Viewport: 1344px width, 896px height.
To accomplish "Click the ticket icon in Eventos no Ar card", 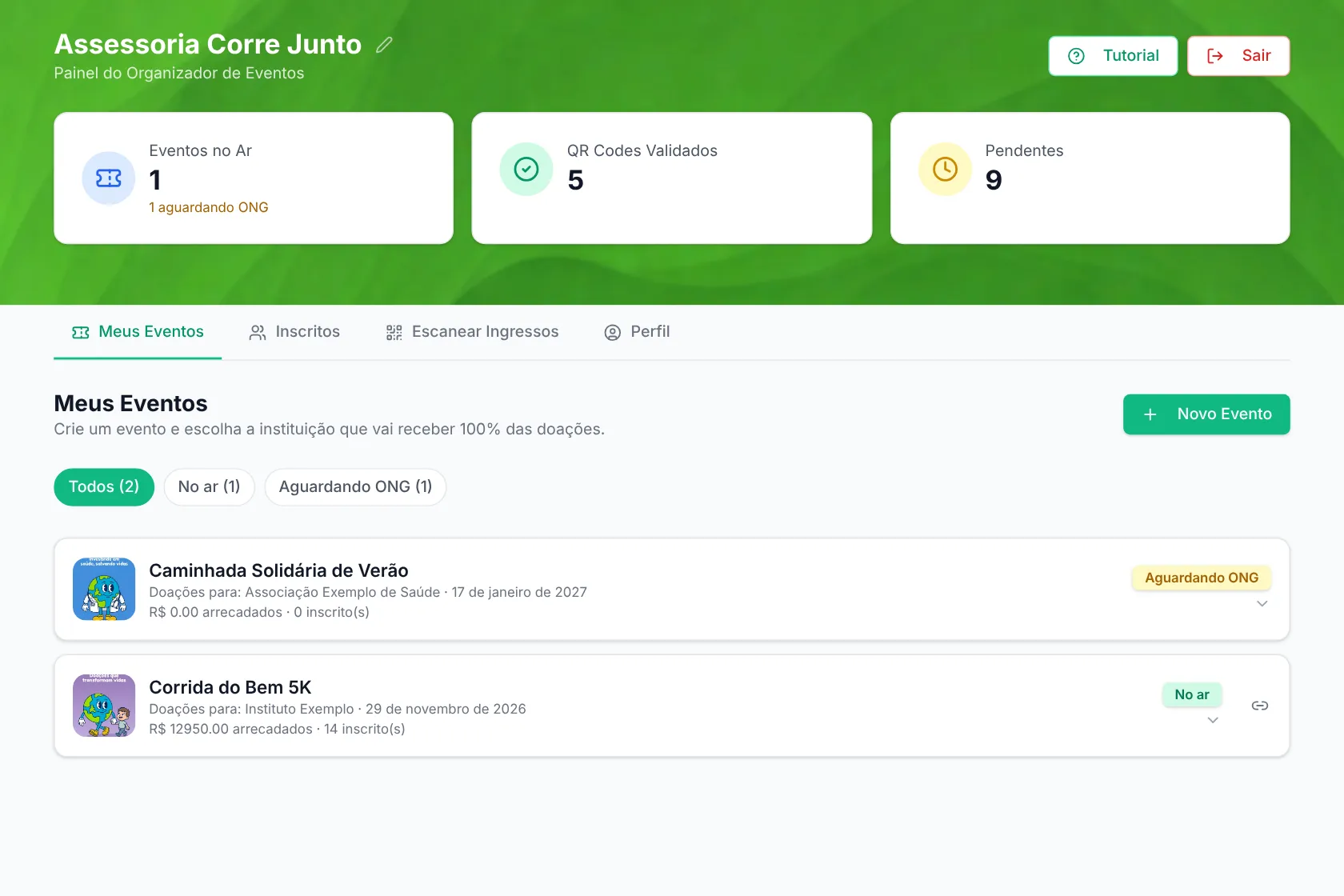I will (x=109, y=178).
